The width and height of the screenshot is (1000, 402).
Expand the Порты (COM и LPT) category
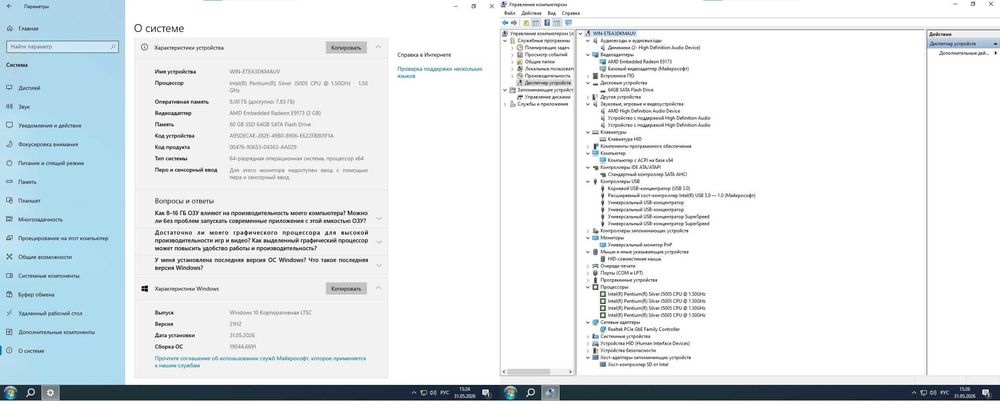588,273
